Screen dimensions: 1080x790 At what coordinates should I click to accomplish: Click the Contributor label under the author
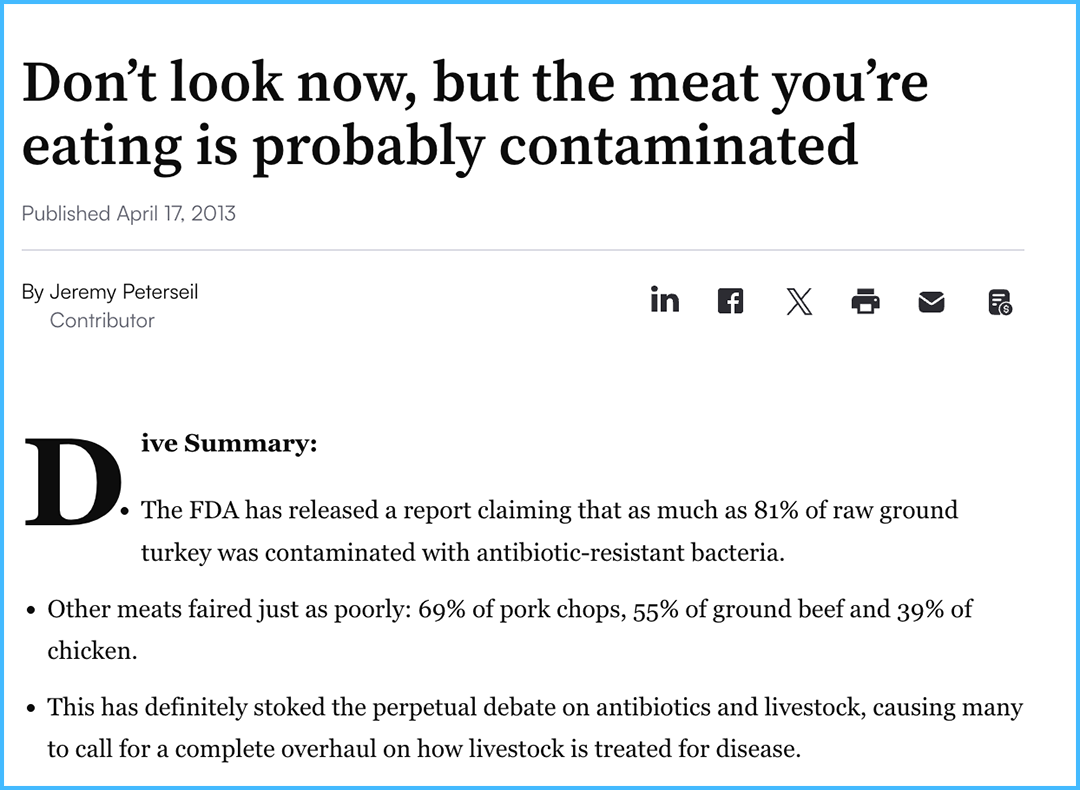tap(102, 320)
